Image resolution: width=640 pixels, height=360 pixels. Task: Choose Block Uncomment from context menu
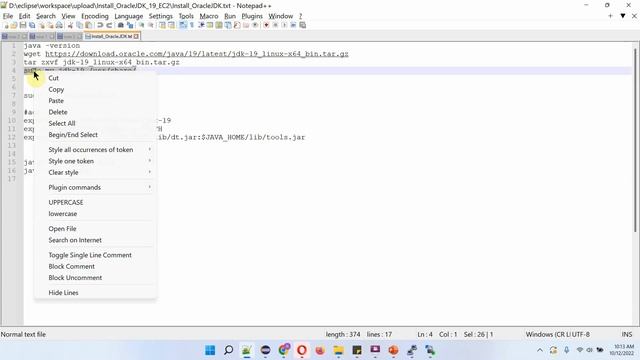75,278
